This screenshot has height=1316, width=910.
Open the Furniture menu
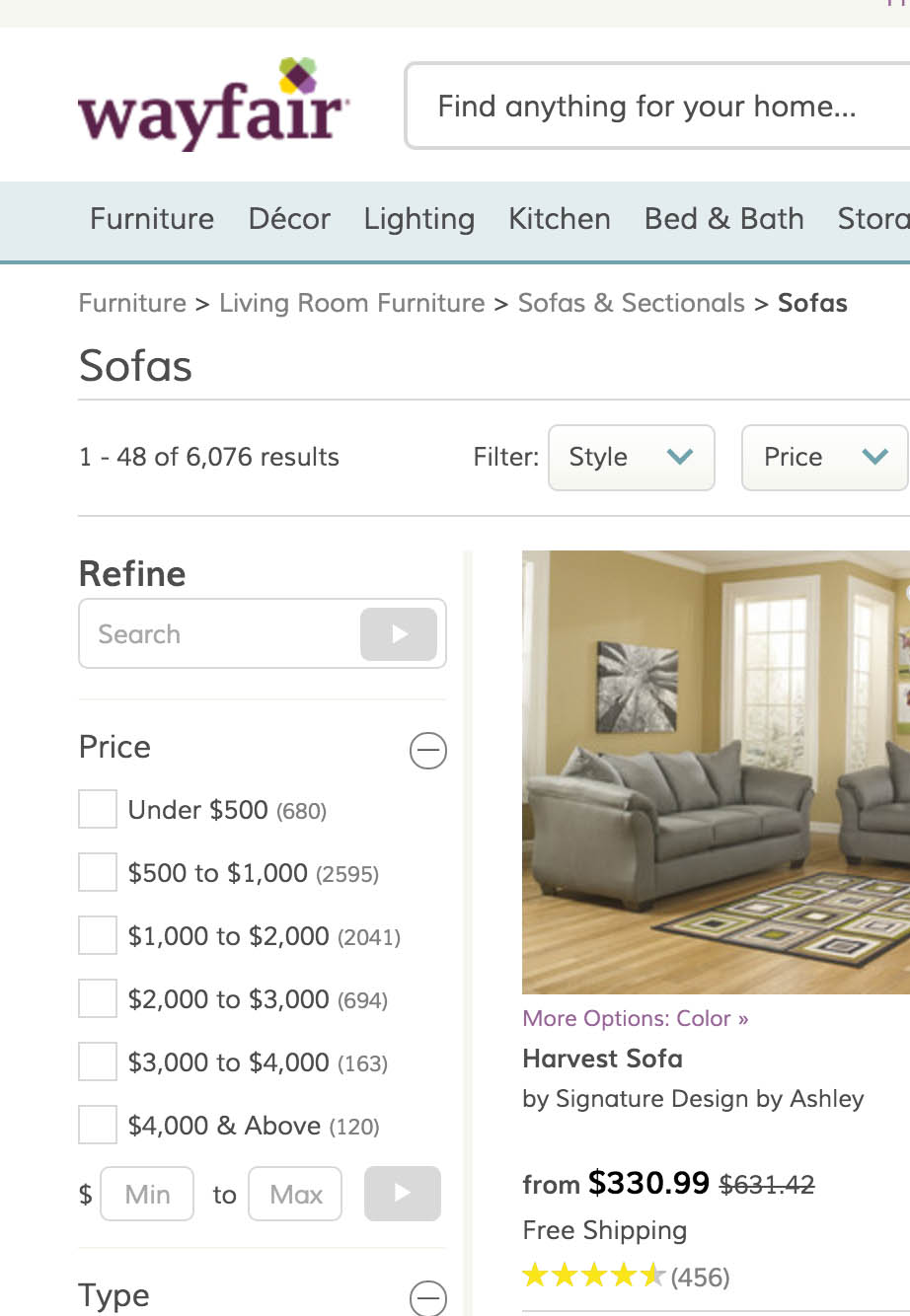(152, 219)
